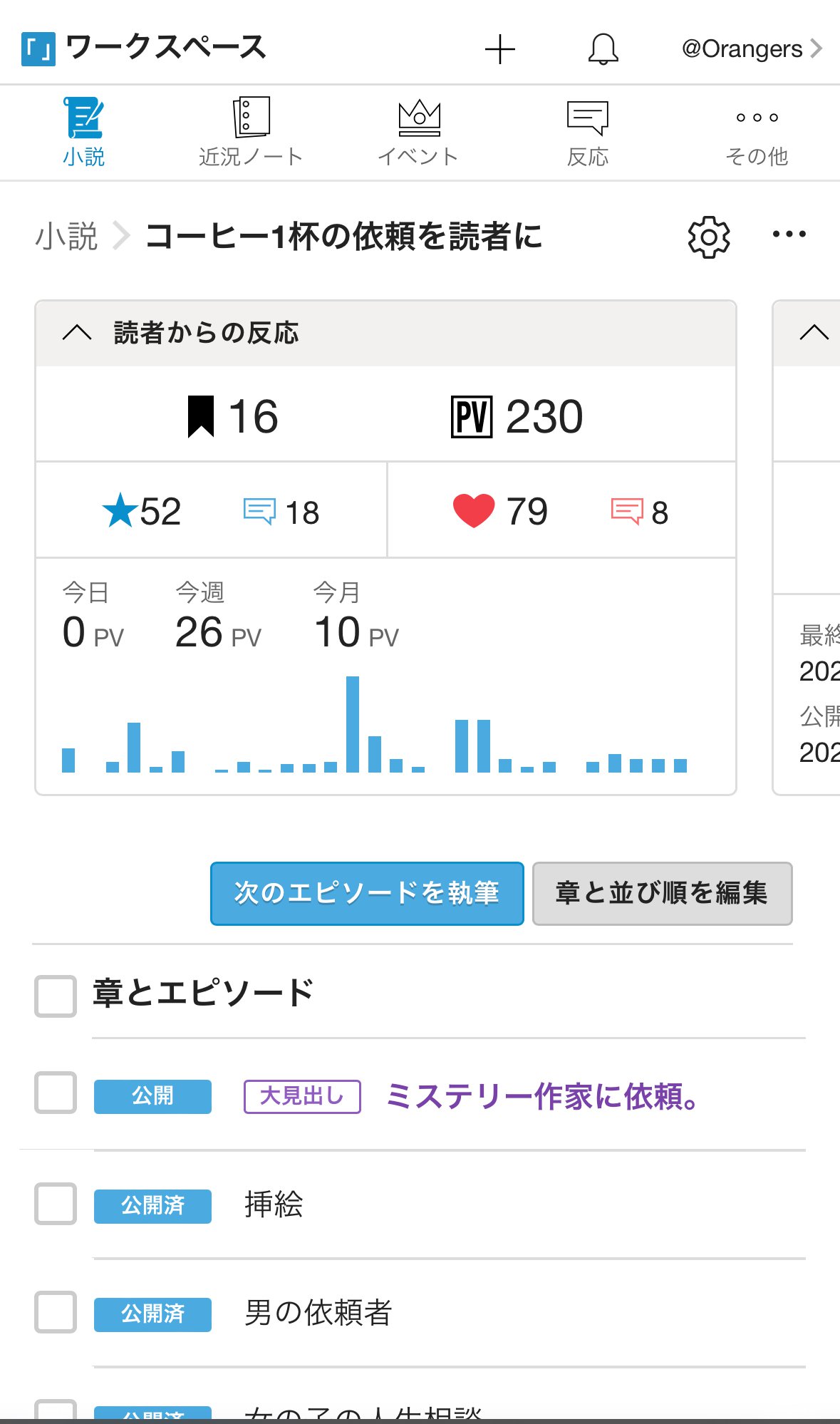Tick the 章とエピソード select-all checkbox
Viewport: 840px width, 1424px height.
(x=56, y=996)
